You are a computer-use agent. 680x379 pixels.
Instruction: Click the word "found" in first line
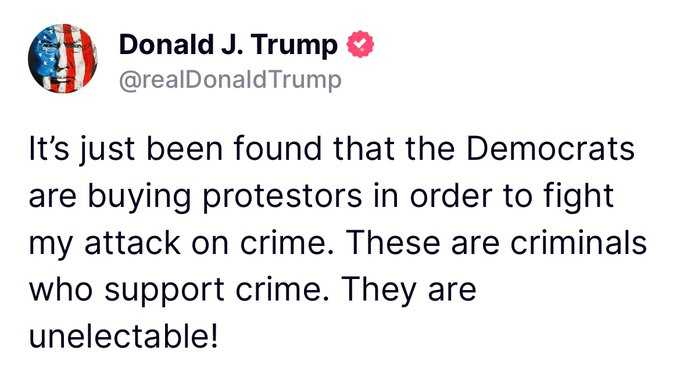click(278, 149)
